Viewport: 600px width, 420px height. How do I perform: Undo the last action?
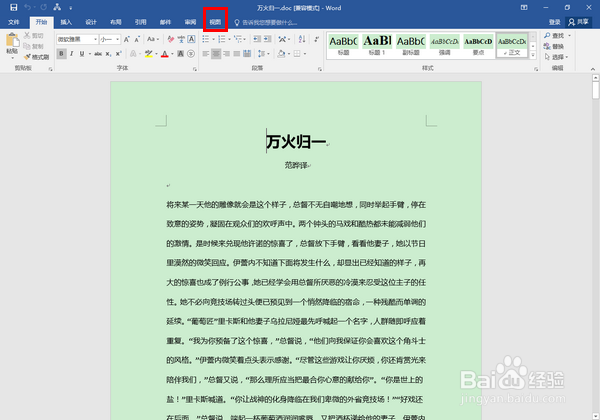[27, 7]
